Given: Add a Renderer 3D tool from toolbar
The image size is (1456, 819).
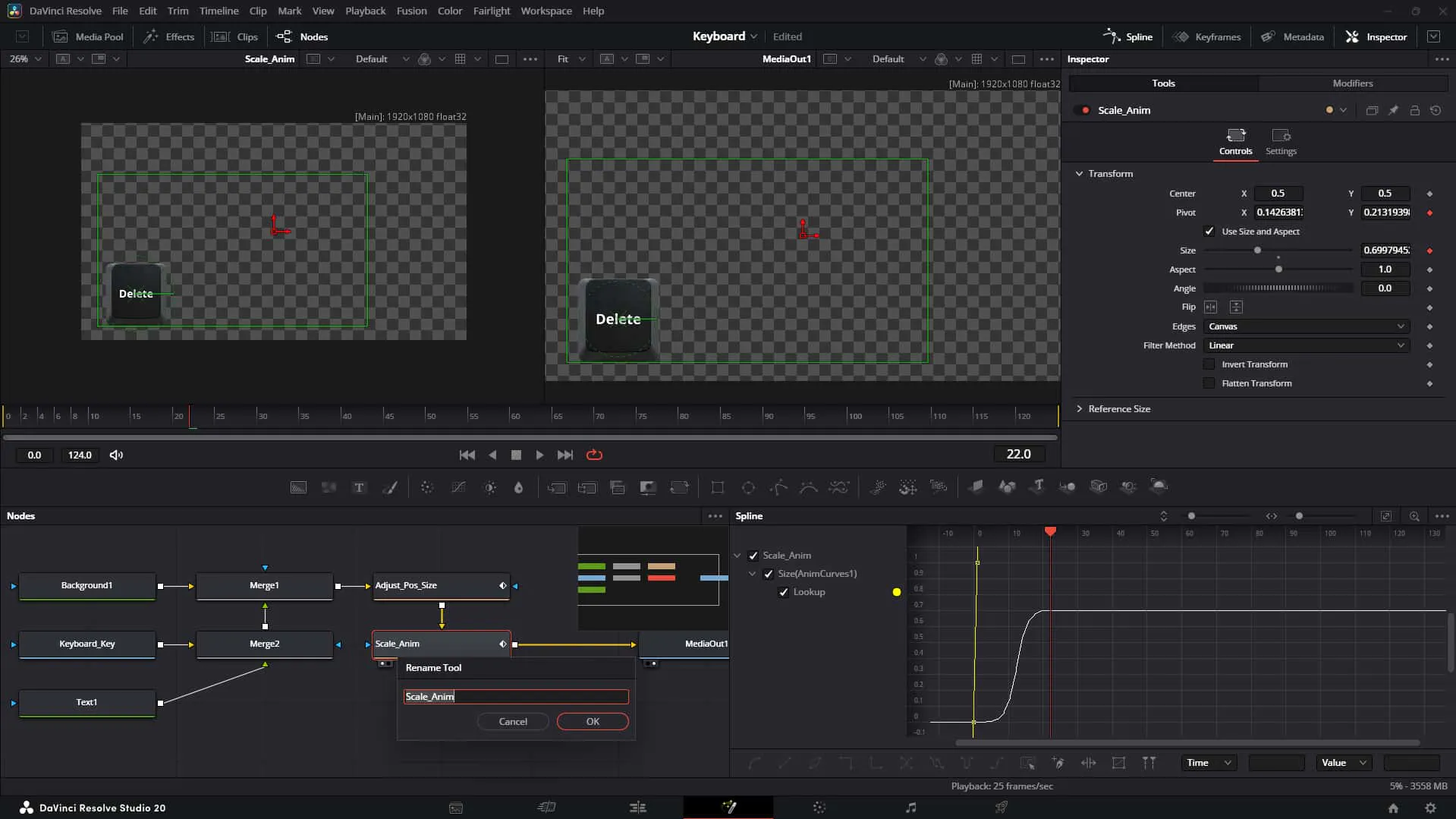Looking at the screenshot, I should (x=1159, y=487).
